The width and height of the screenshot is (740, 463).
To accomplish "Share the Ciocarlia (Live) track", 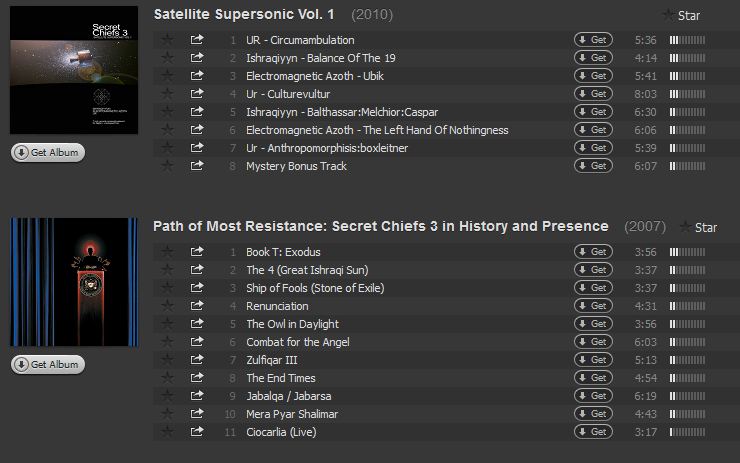I will [197, 432].
